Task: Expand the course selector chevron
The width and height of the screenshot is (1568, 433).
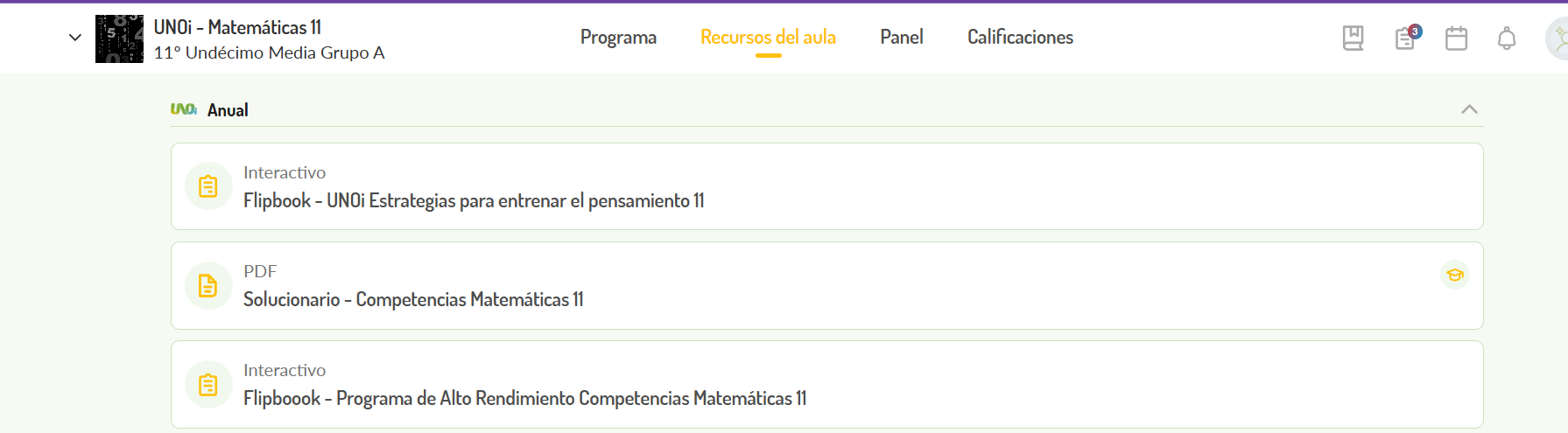Action: [x=75, y=38]
